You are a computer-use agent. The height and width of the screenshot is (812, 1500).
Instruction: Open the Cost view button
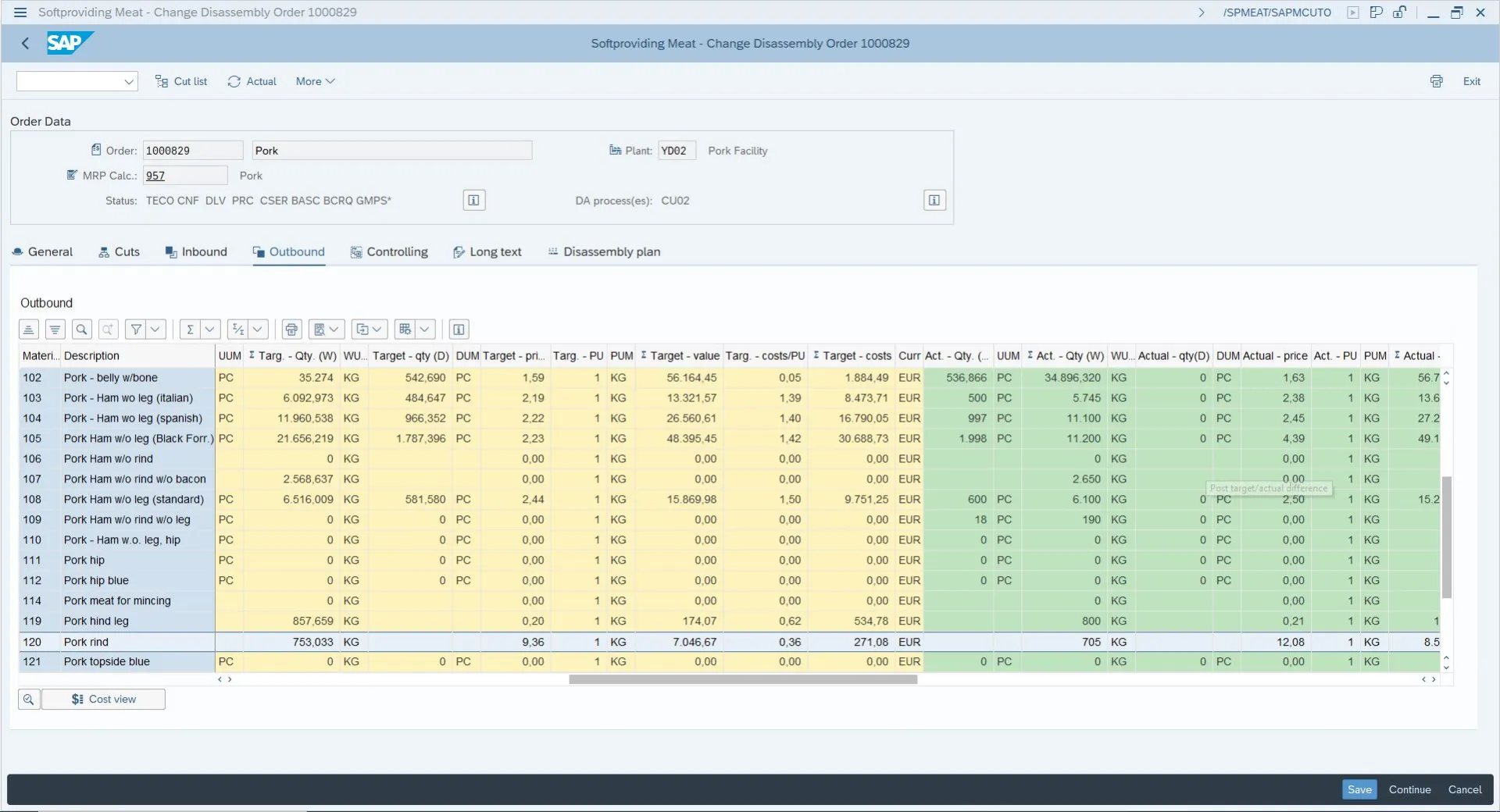tap(103, 699)
